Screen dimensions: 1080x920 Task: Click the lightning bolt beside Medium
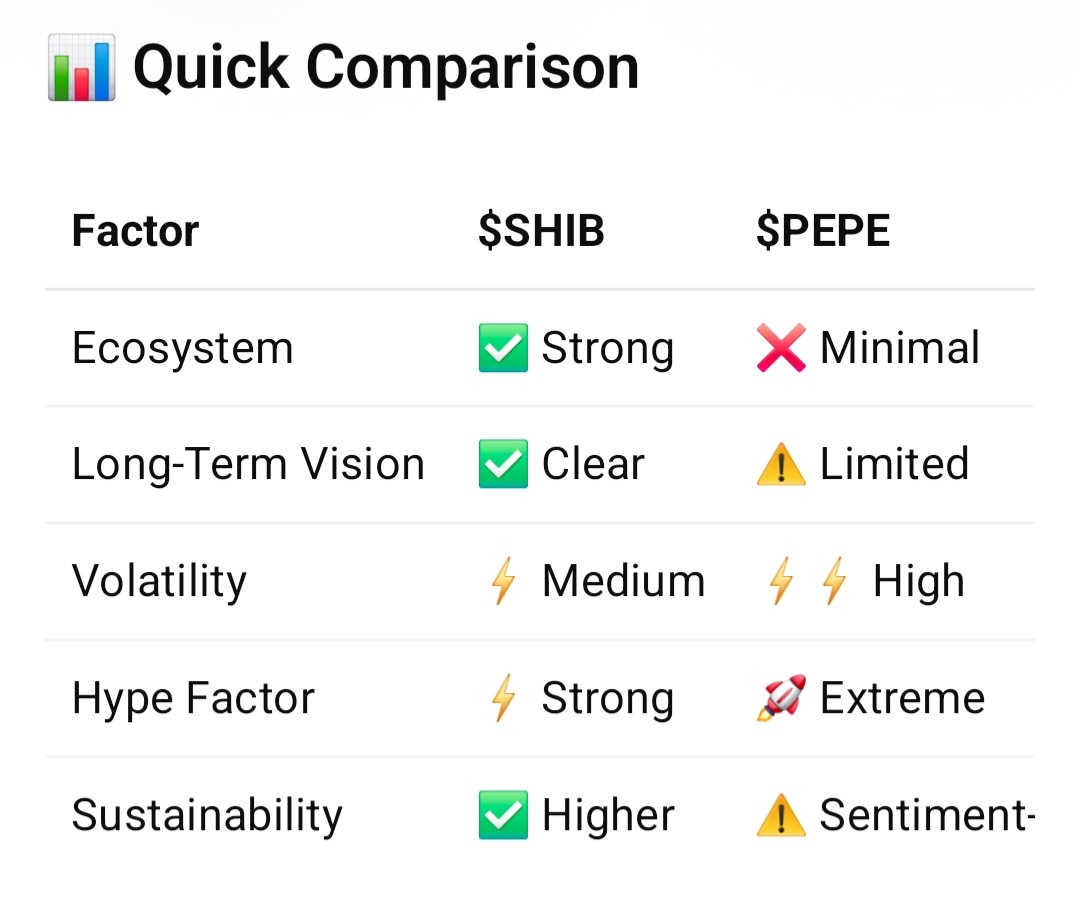point(503,582)
